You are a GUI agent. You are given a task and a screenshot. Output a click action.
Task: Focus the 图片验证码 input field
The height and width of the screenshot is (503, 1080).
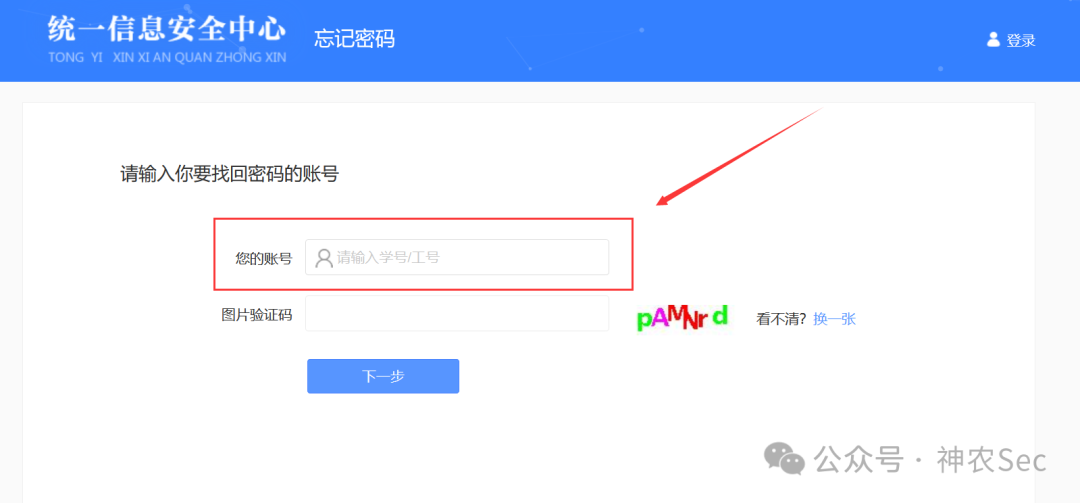pyautogui.click(x=457, y=314)
